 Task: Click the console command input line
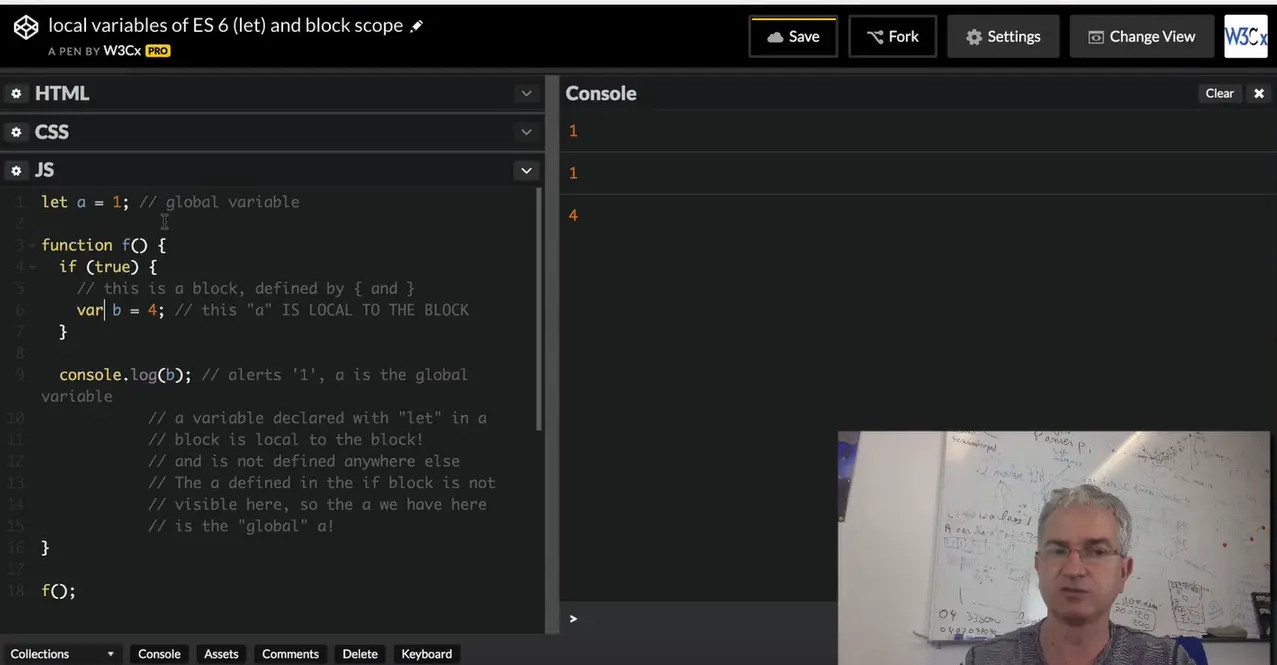coord(700,618)
